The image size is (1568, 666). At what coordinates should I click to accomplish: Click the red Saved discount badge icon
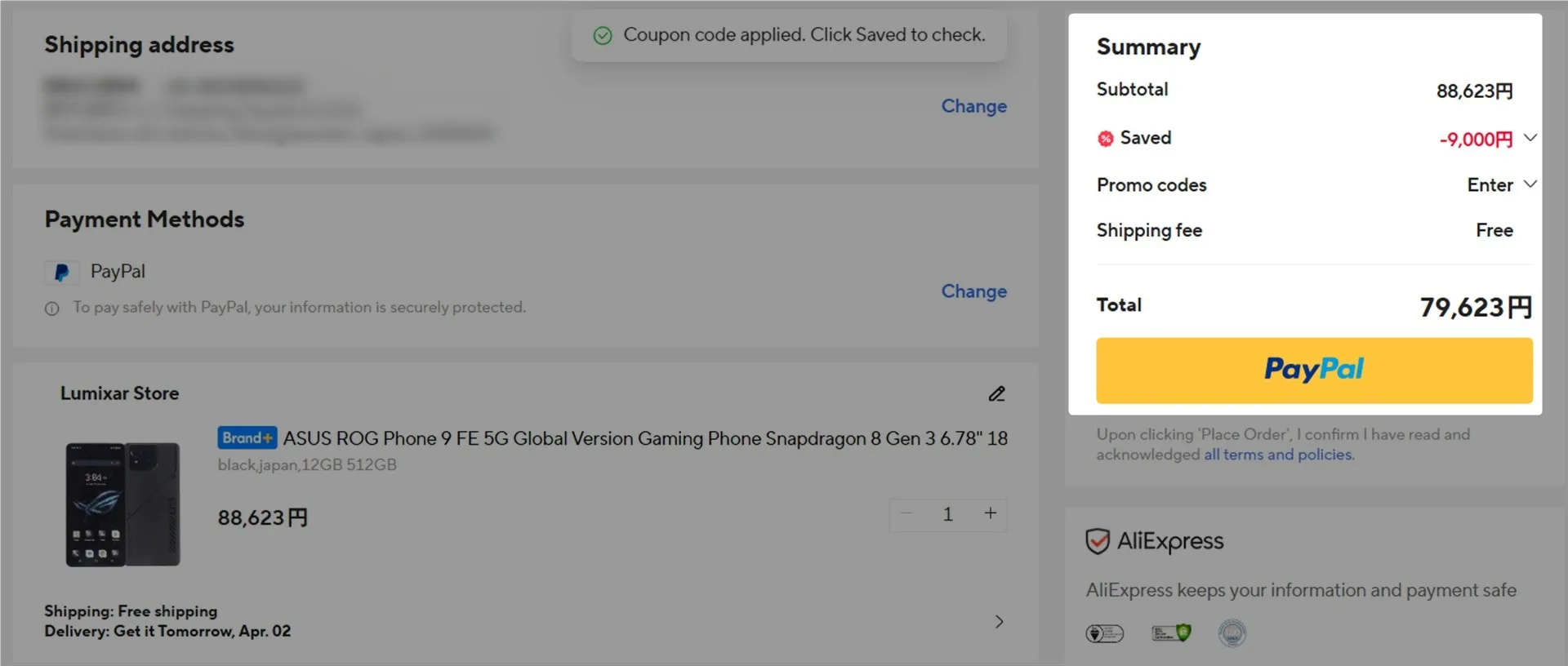coord(1105,139)
